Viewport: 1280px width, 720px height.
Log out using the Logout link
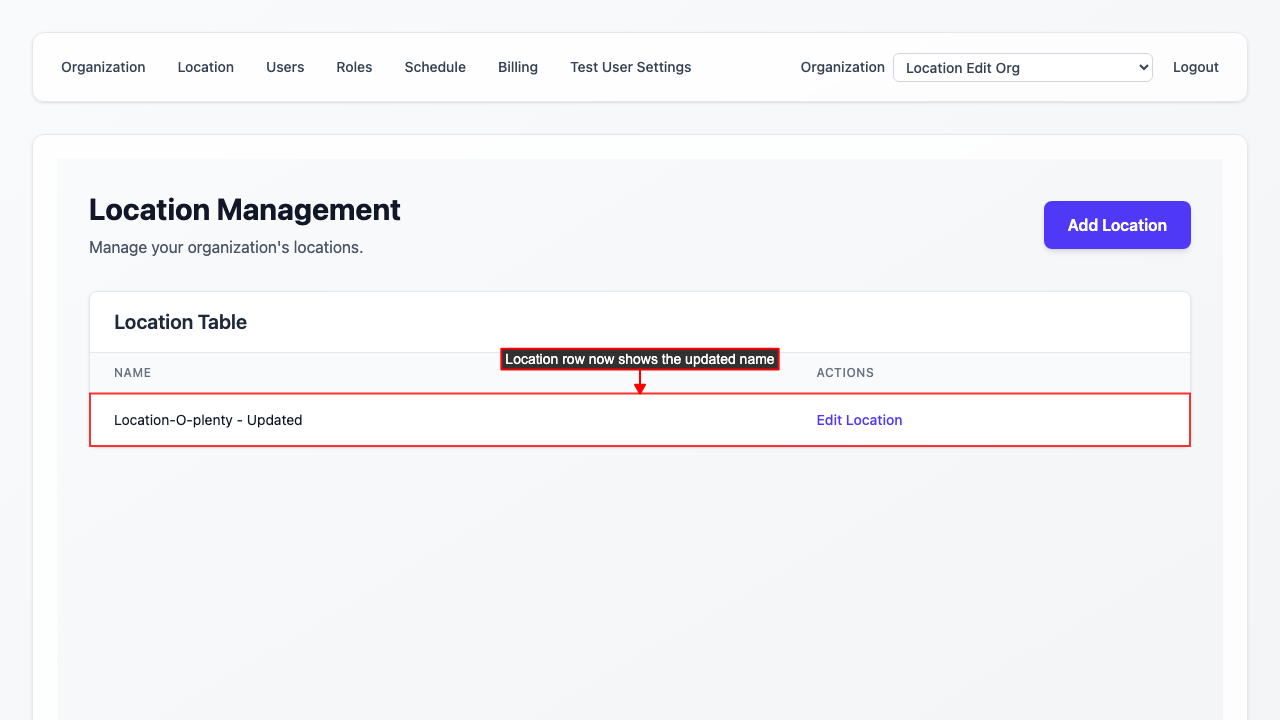click(1195, 67)
